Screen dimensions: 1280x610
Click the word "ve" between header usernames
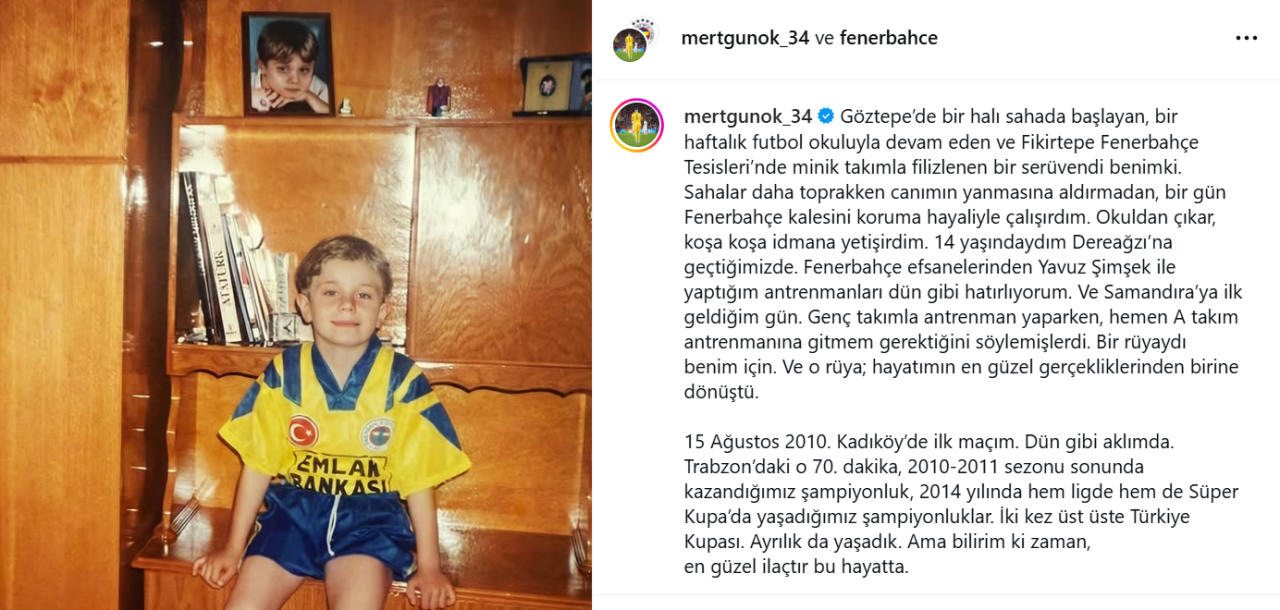[x=825, y=38]
